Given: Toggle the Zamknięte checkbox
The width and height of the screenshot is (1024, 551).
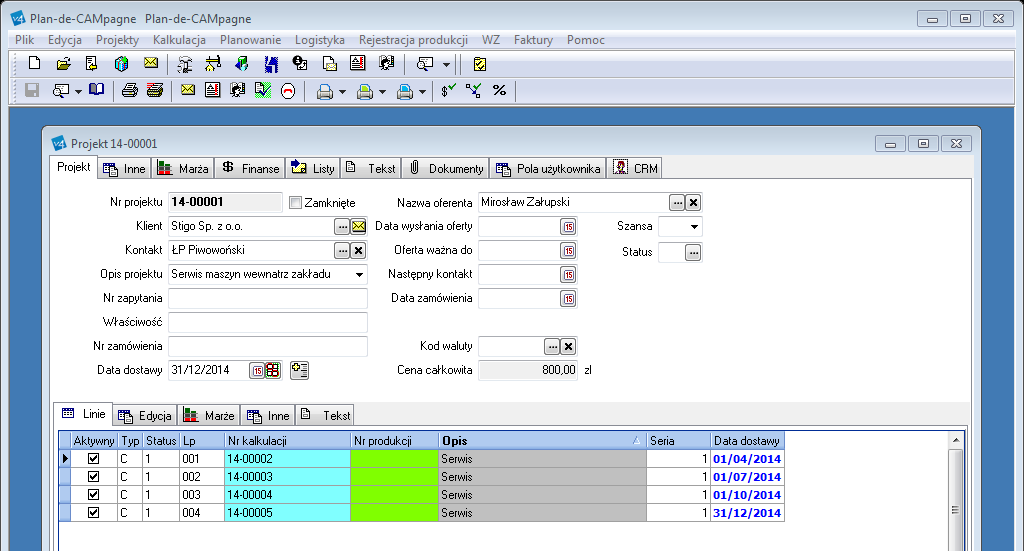Looking at the screenshot, I should 295,203.
